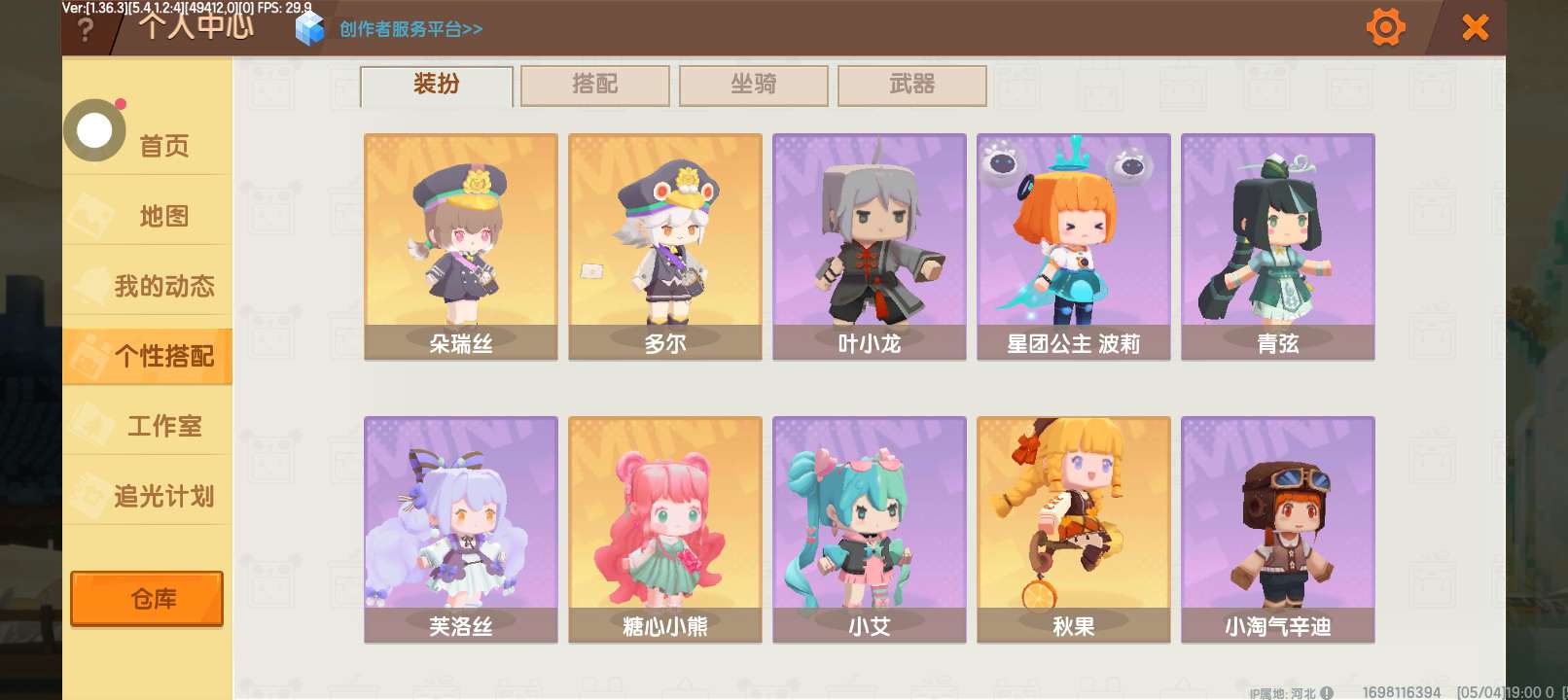Open 我的动态 in the sidebar
The height and width of the screenshot is (700, 1568).
coord(148,286)
